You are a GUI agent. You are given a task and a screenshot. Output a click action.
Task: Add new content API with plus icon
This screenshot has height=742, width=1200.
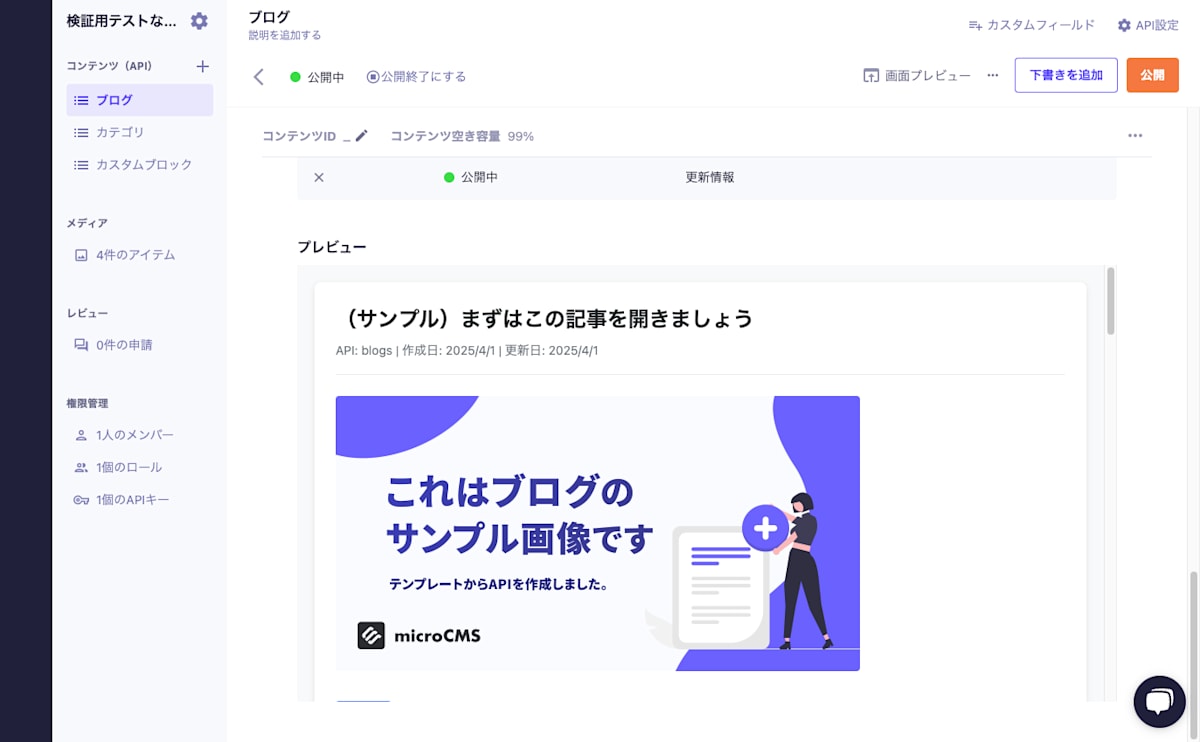[x=202, y=66]
